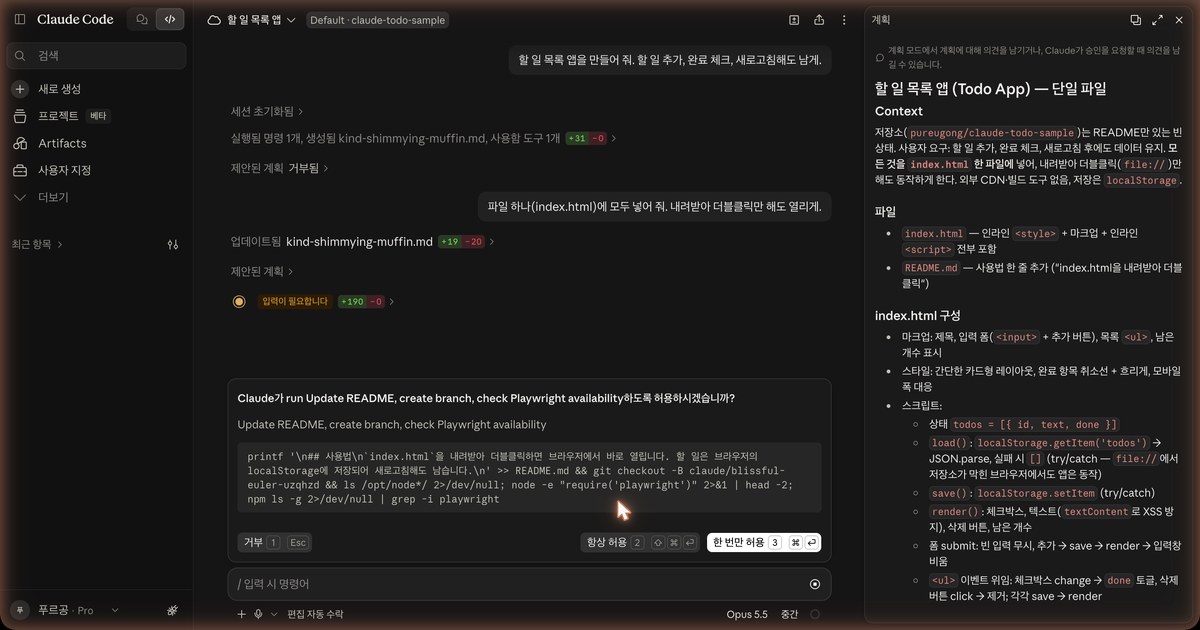
Task: Click the comment bubble icon in plan panel
Action: (880, 58)
